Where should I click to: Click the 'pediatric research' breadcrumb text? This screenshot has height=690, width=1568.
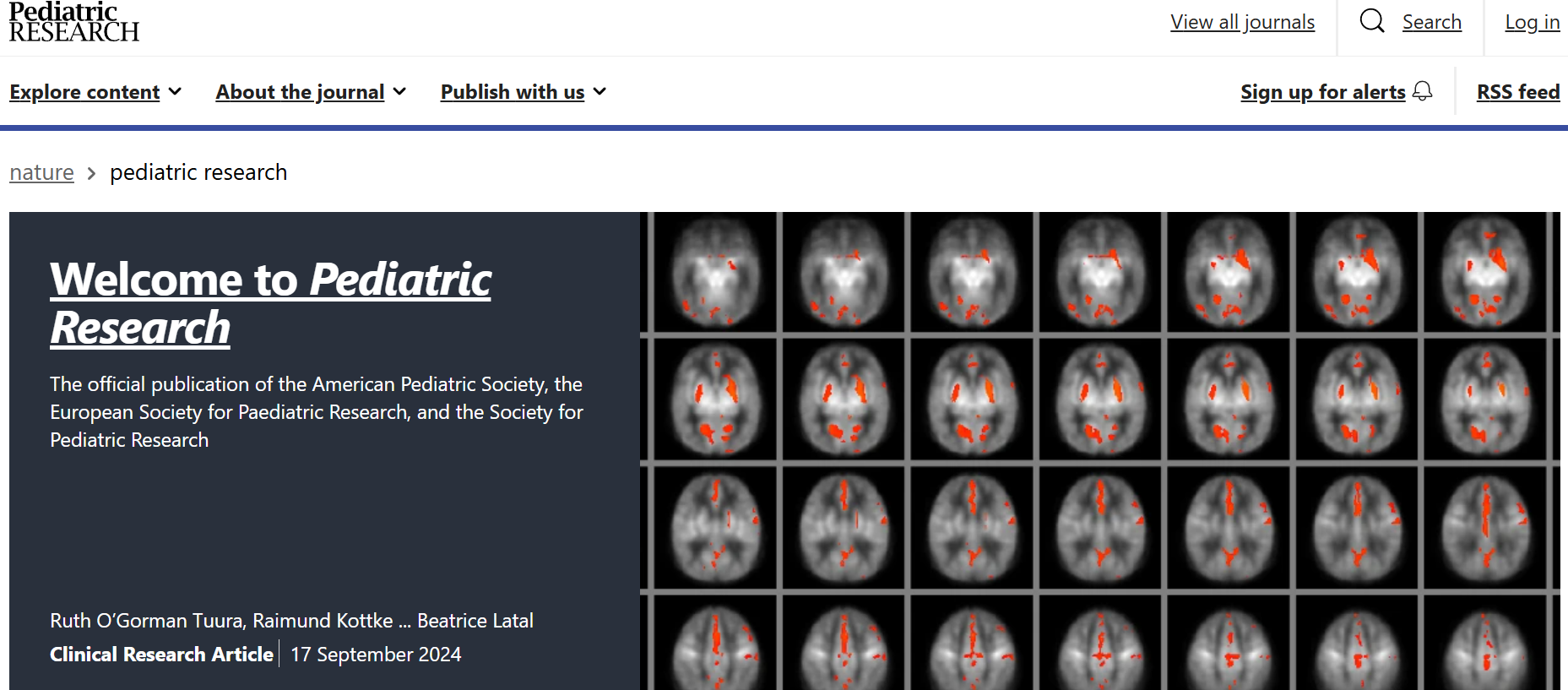198,172
